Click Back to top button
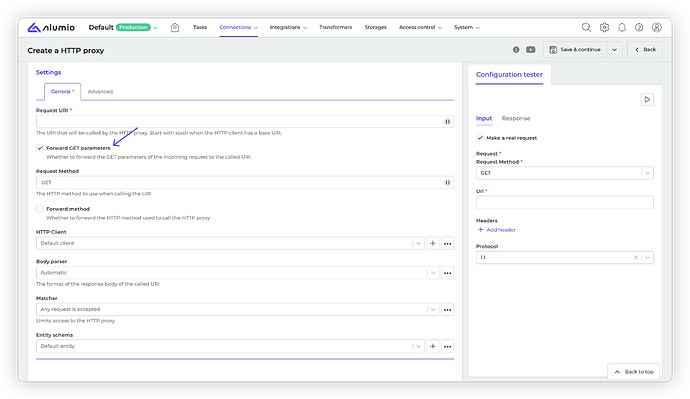Viewport: 690px width, 399px height. click(x=634, y=372)
